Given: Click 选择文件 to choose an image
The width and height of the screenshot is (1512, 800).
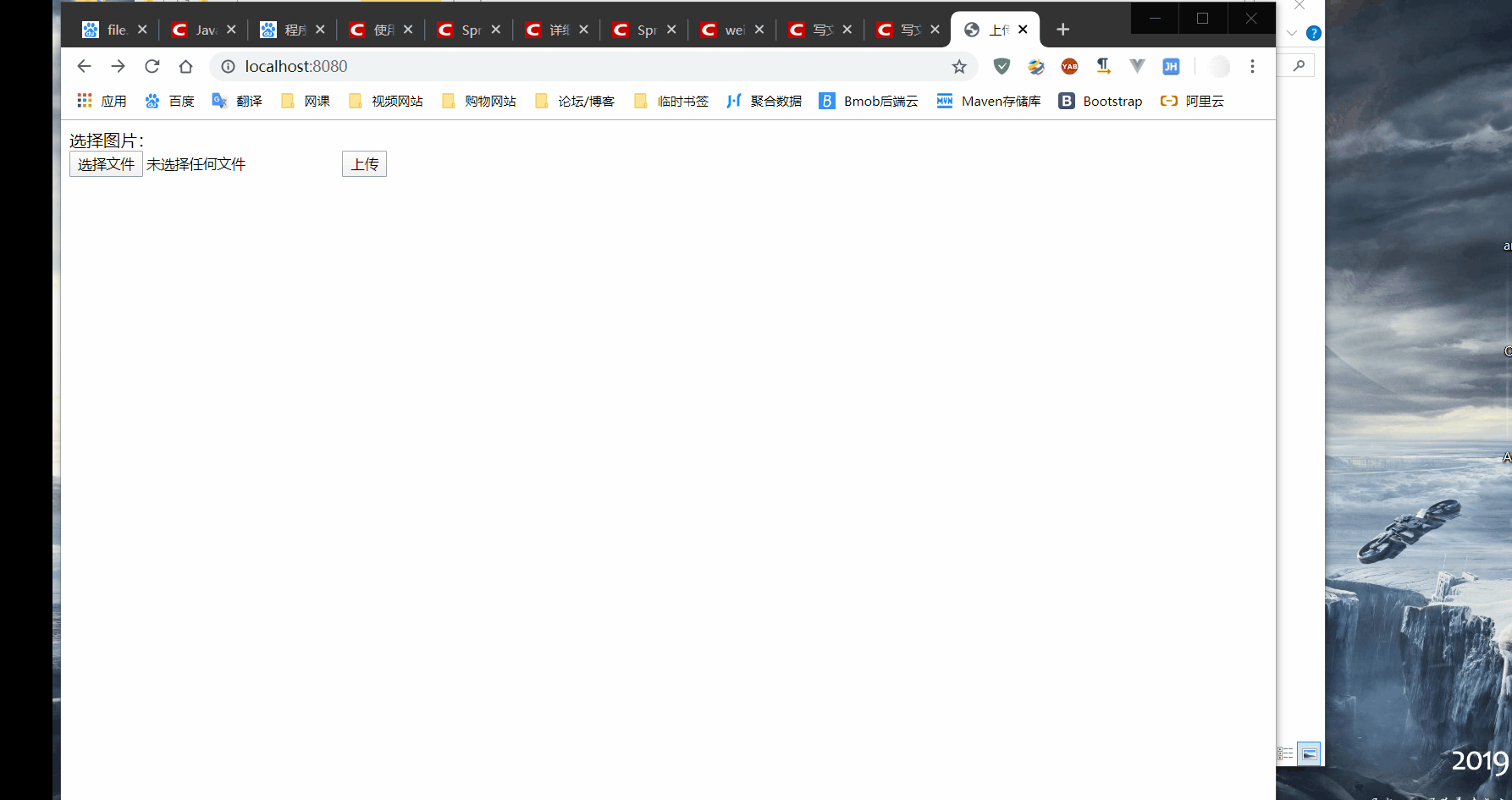Looking at the screenshot, I should pos(105,163).
